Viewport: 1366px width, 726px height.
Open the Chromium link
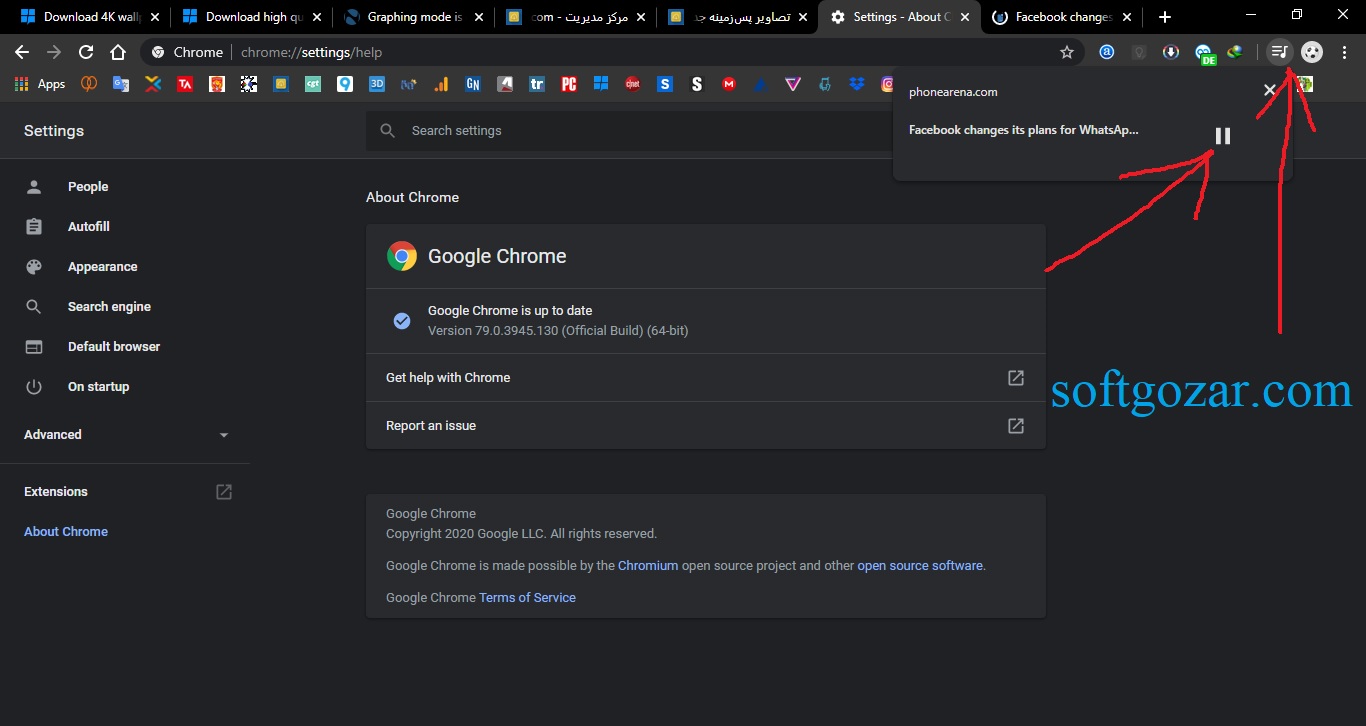click(x=648, y=566)
